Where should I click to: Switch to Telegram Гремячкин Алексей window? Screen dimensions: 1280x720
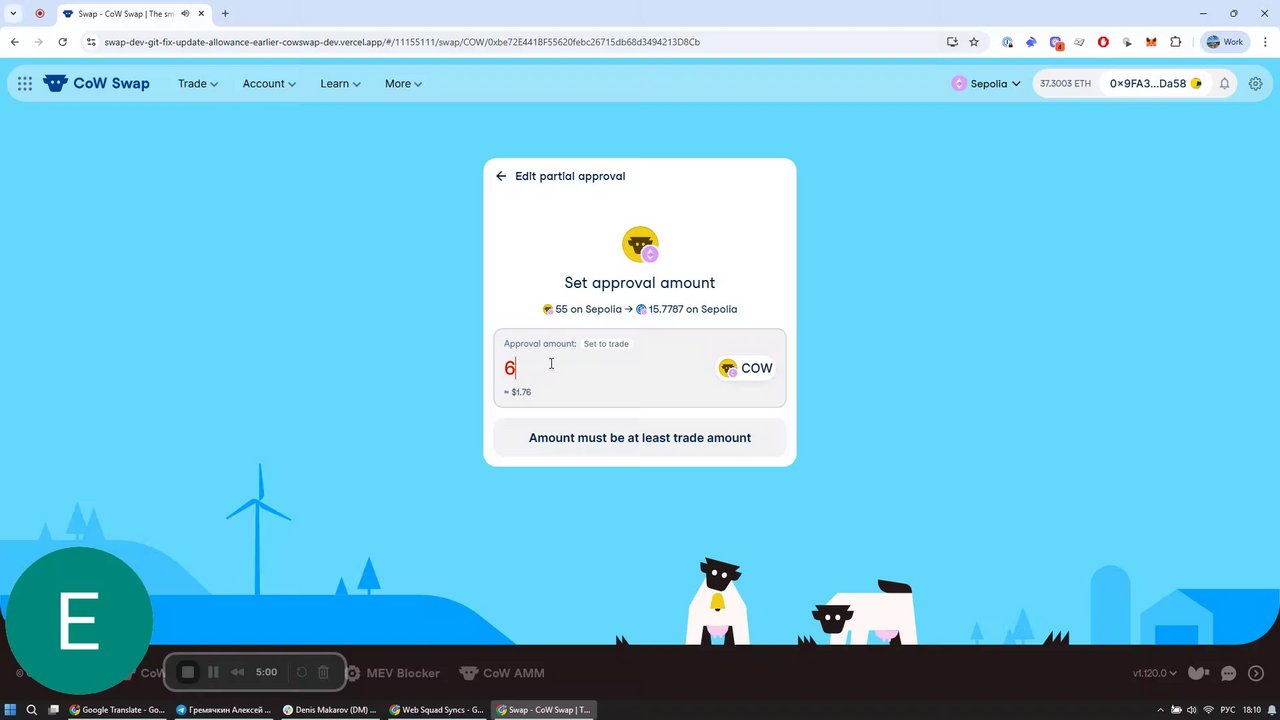tap(224, 710)
